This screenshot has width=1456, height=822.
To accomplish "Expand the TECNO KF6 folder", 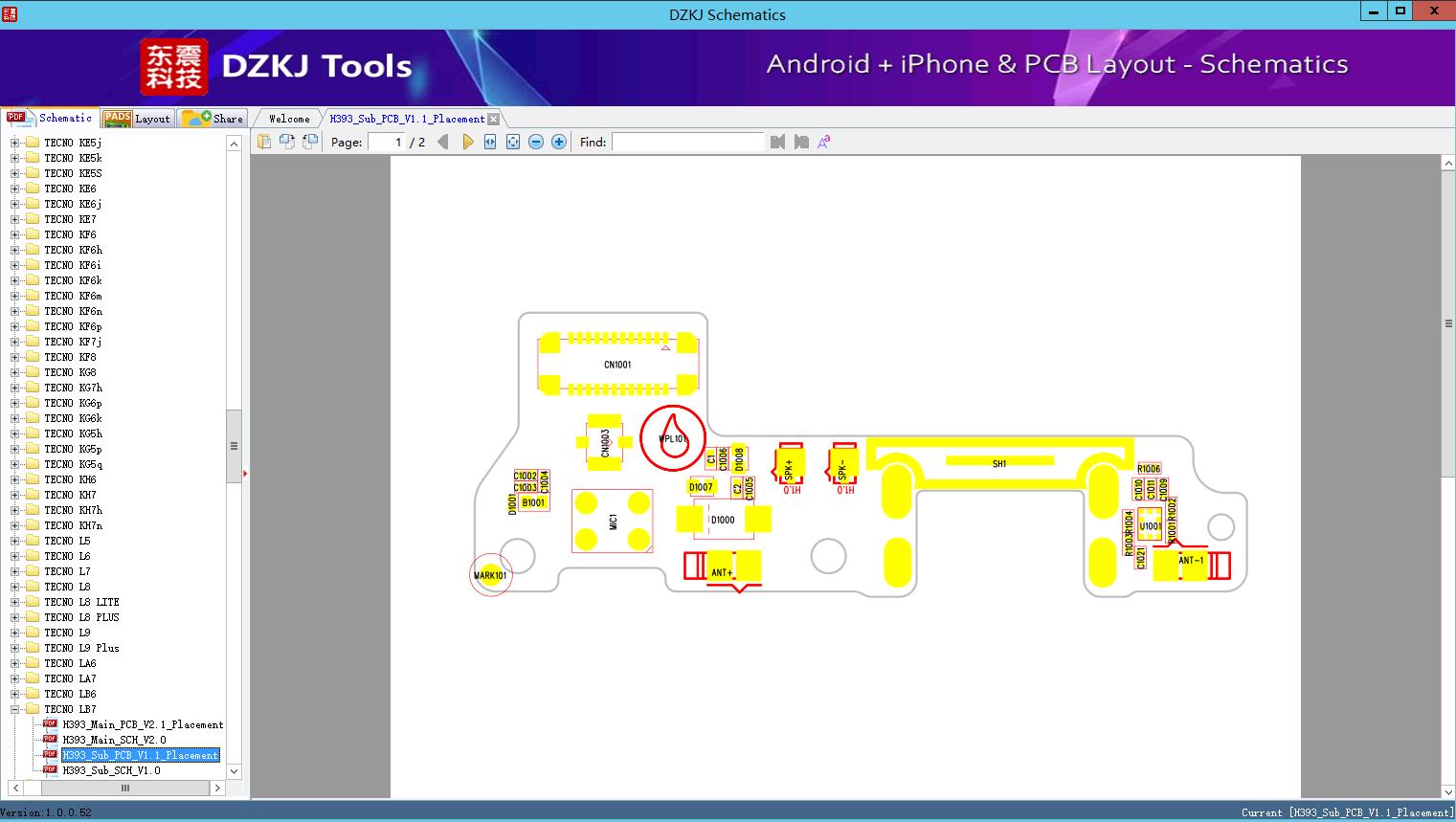I will (14, 234).
